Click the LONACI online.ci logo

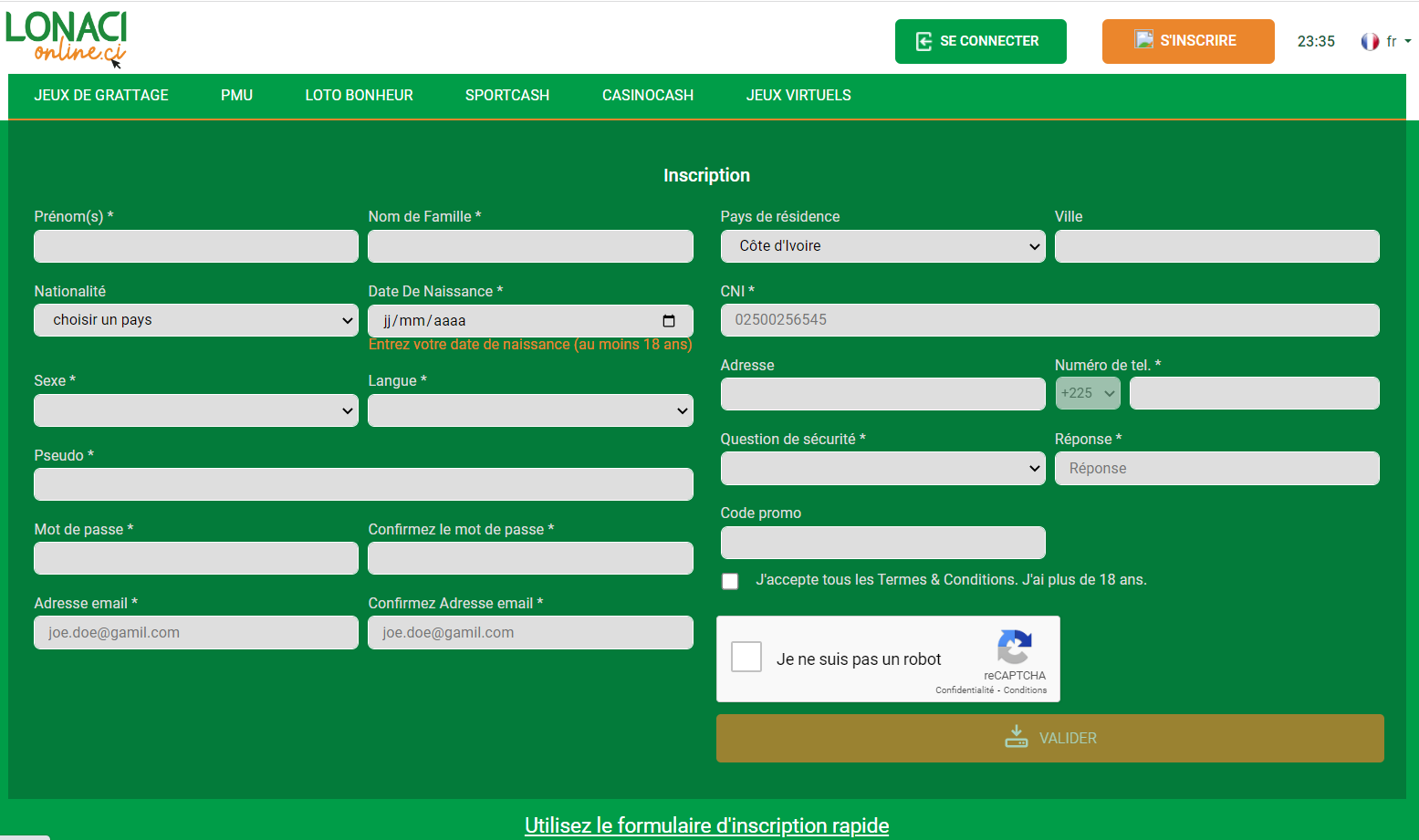click(x=66, y=38)
